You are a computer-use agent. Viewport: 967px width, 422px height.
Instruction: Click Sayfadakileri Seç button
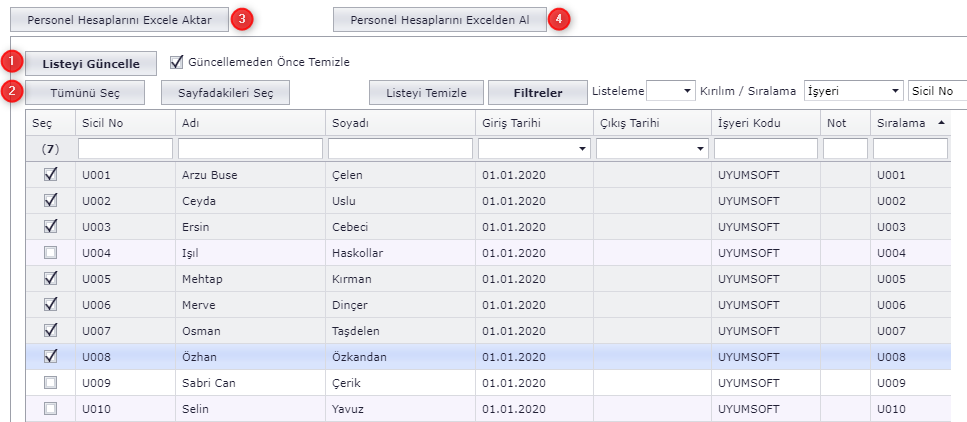point(225,92)
